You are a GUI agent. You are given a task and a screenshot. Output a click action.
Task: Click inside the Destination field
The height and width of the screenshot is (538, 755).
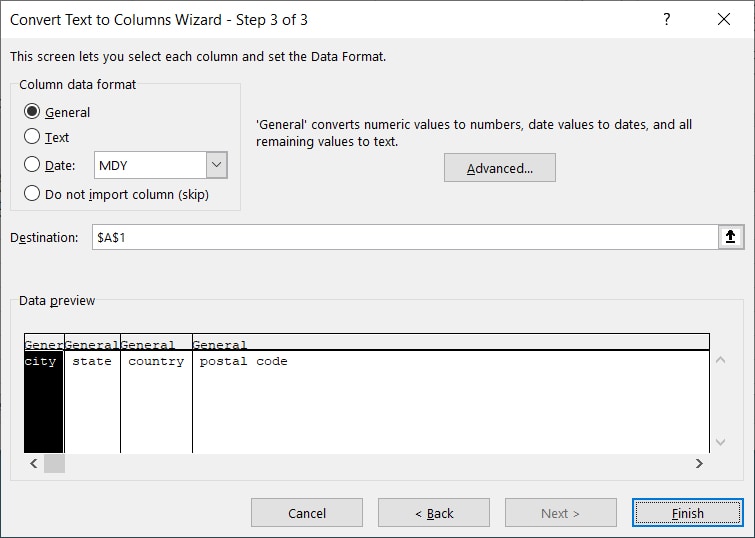tap(404, 237)
